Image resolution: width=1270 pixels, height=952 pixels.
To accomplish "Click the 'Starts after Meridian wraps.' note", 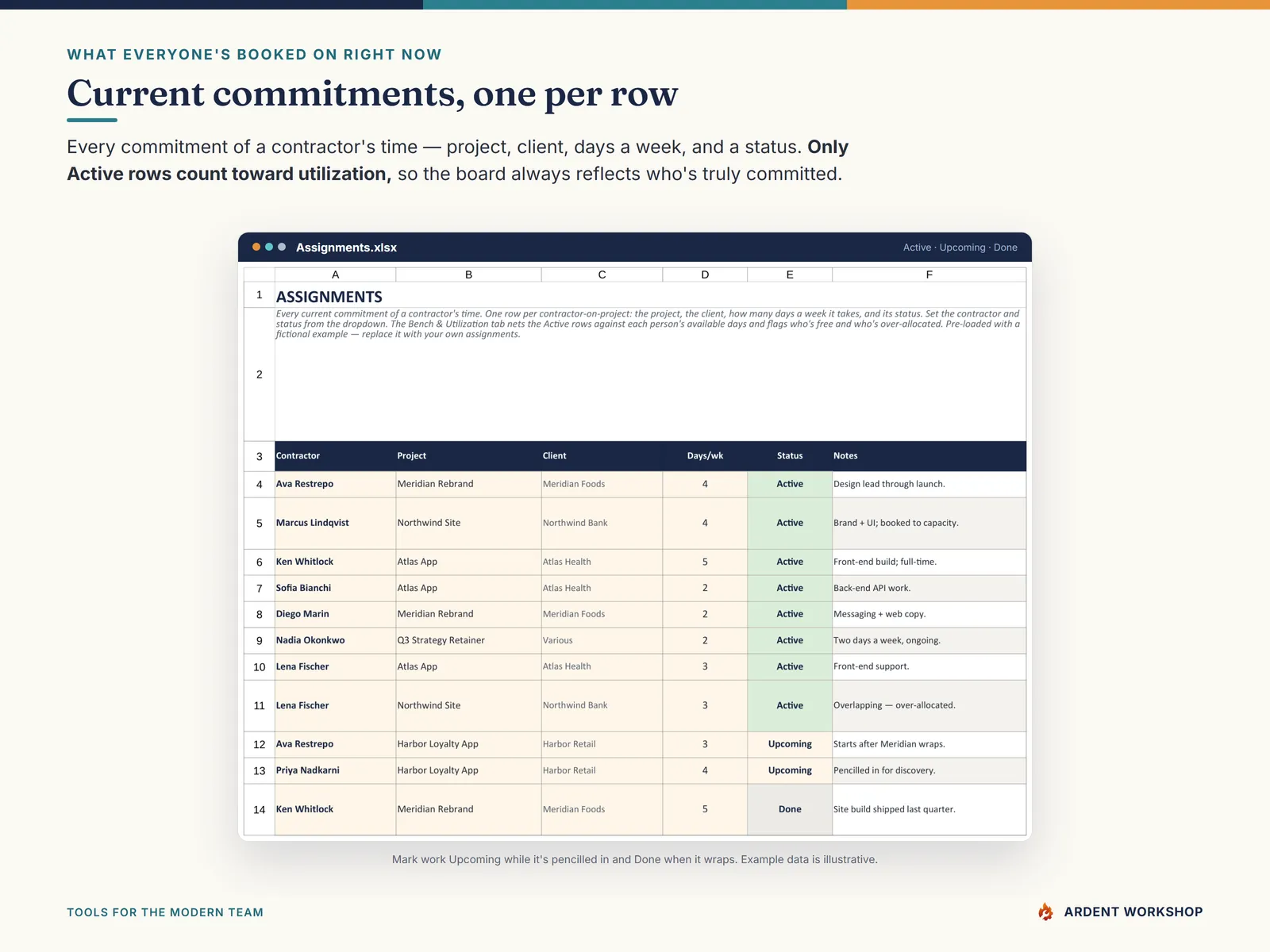I will click(x=929, y=744).
